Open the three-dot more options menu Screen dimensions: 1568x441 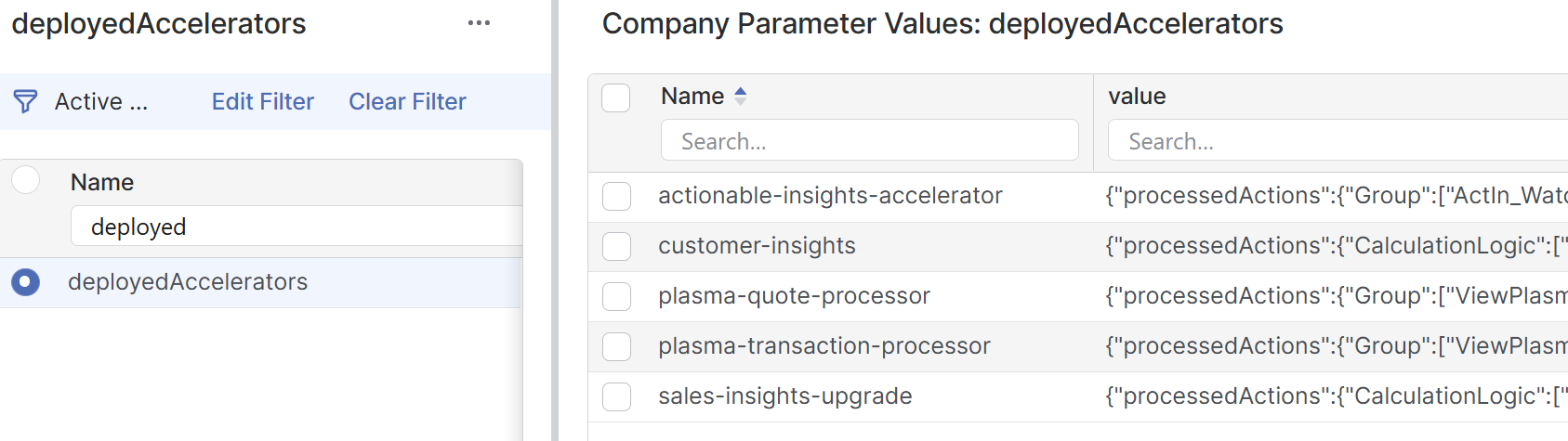pyautogui.click(x=479, y=23)
